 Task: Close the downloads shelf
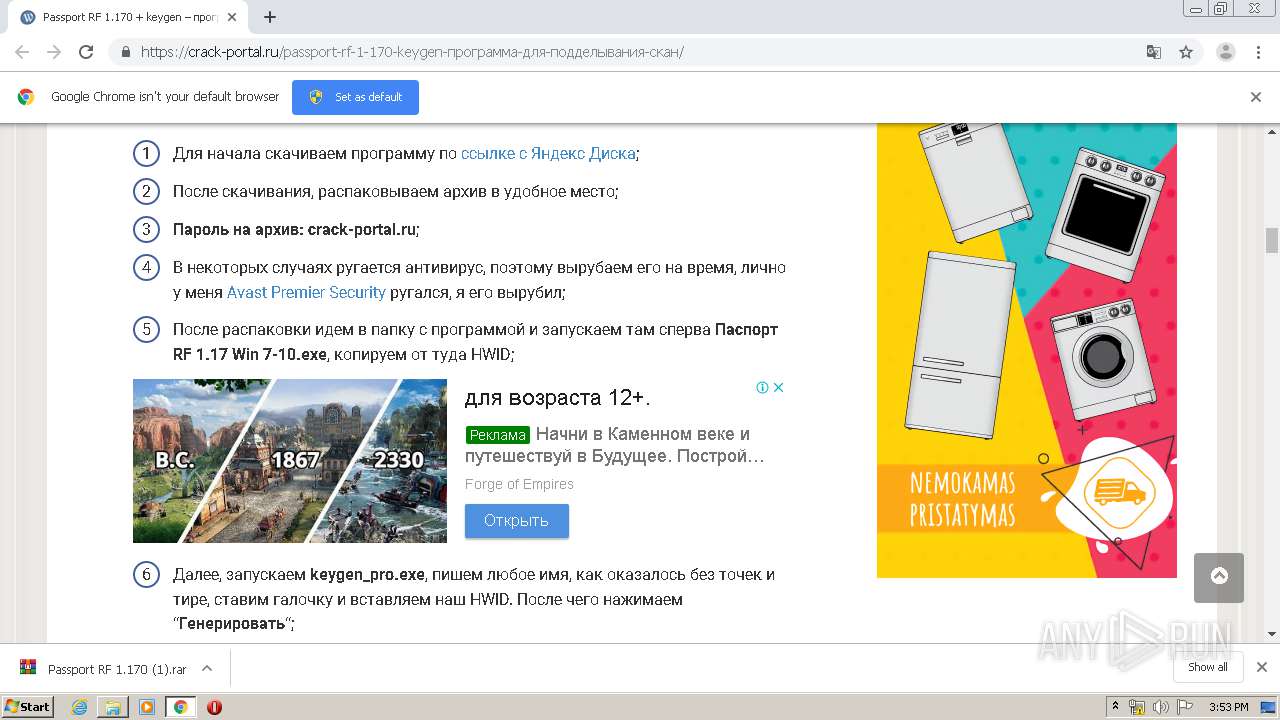(x=1261, y=667)
